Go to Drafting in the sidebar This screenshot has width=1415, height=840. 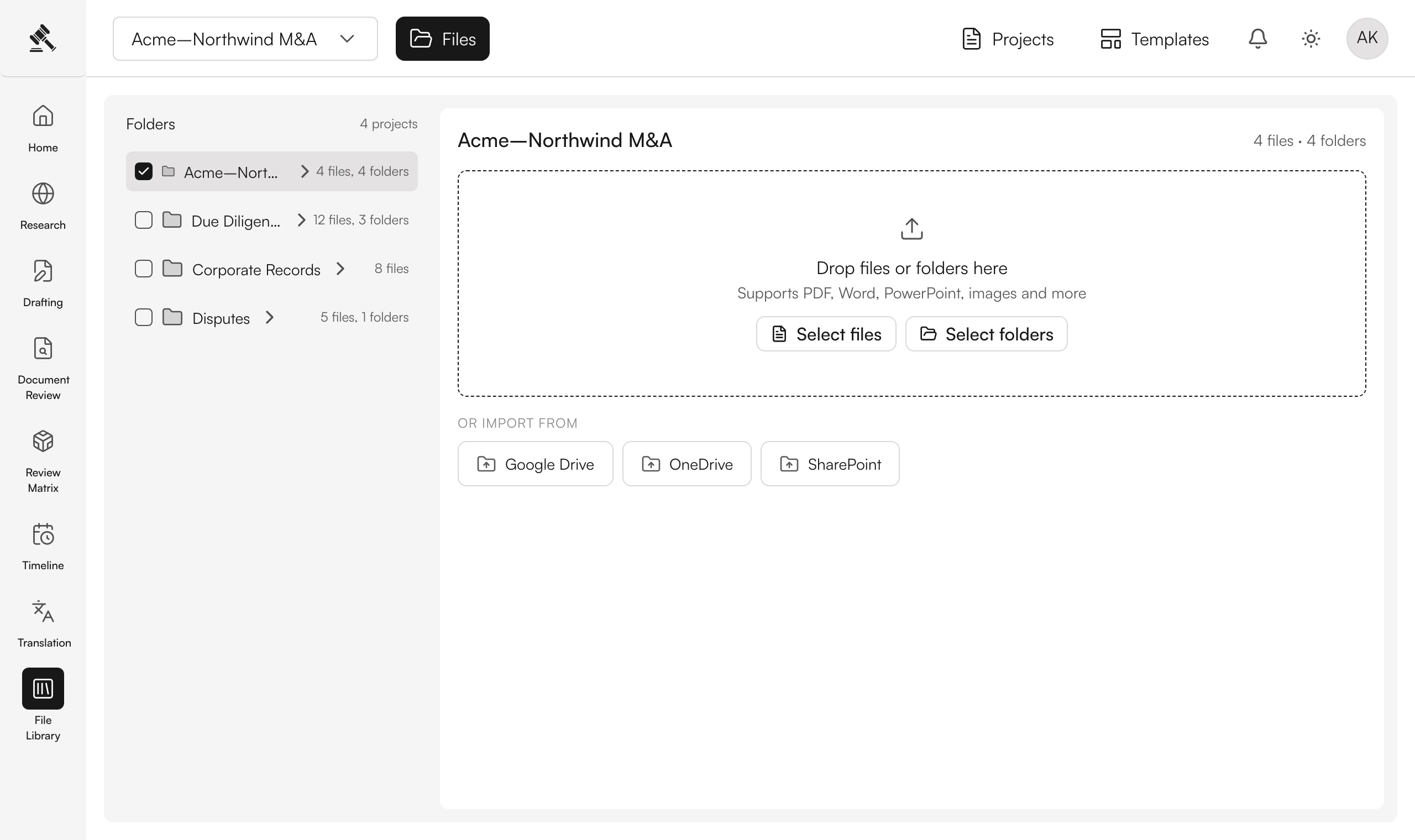pos(43,283)
